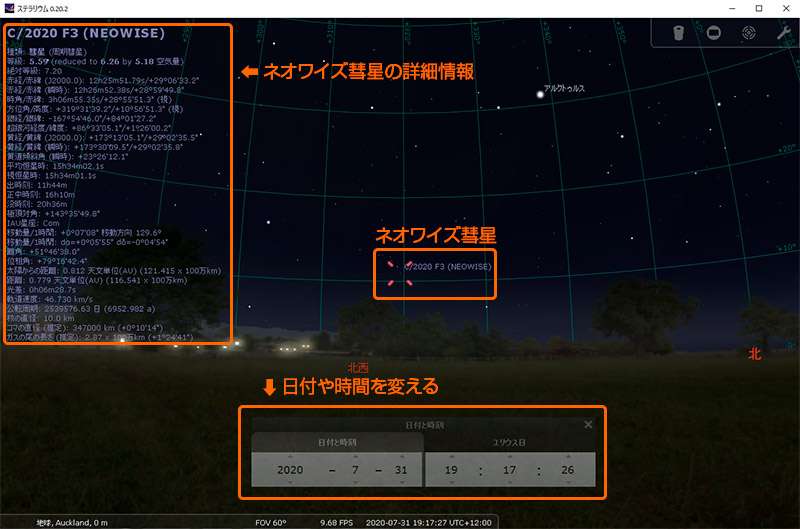Click the 正中時刻: 16h10m info line
Viewport: 800px width, 529px height.
click(41, 194)
